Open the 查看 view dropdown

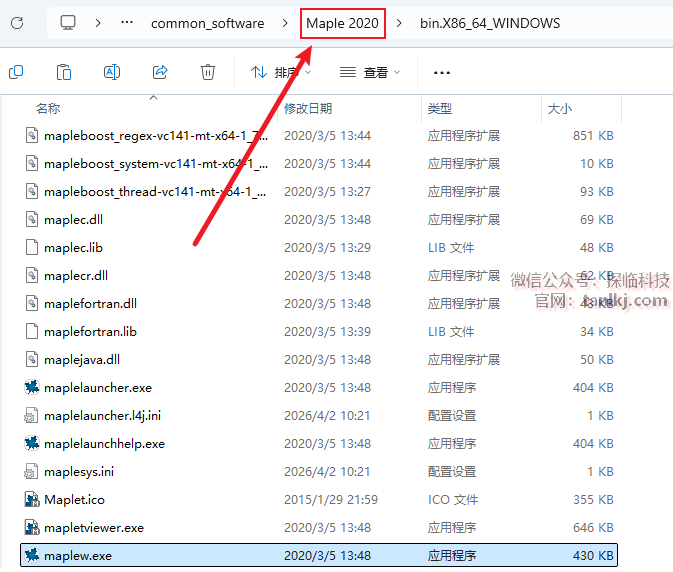370,73
